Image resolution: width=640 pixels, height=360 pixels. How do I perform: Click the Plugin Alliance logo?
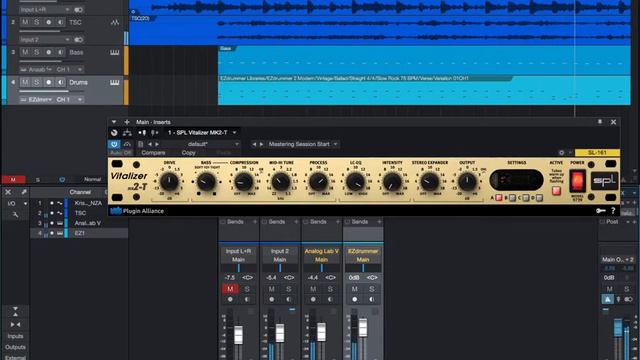click(137, 211)
